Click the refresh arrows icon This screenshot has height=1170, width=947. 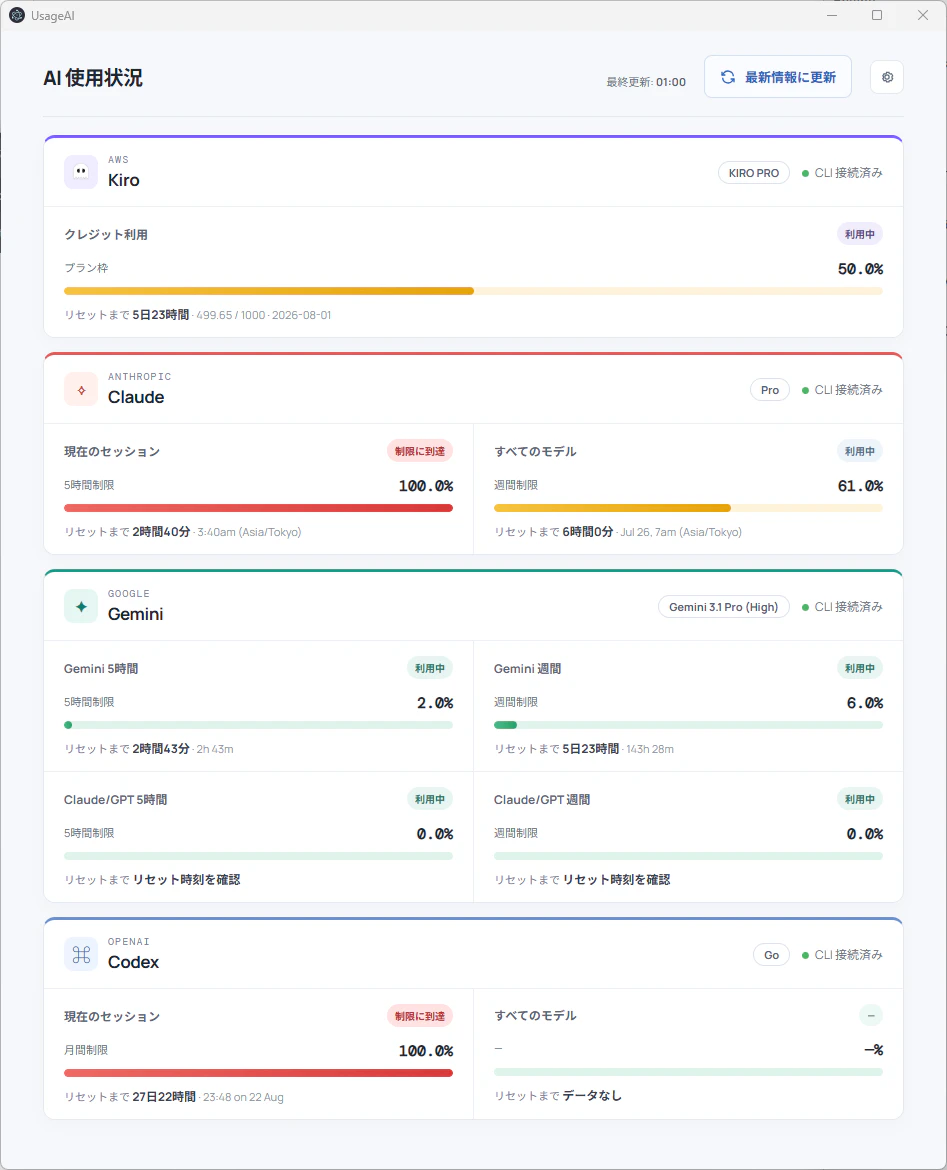[728, 77]
